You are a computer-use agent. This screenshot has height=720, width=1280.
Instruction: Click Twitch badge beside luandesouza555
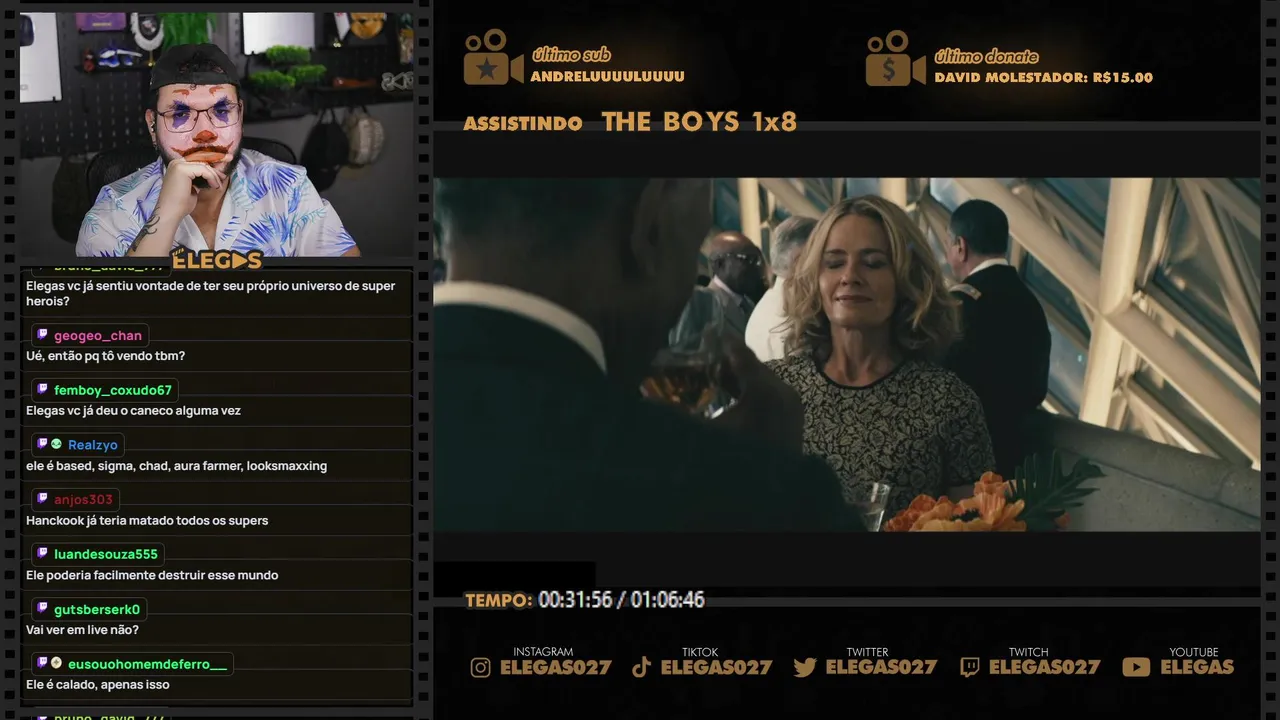click(42, 553)
